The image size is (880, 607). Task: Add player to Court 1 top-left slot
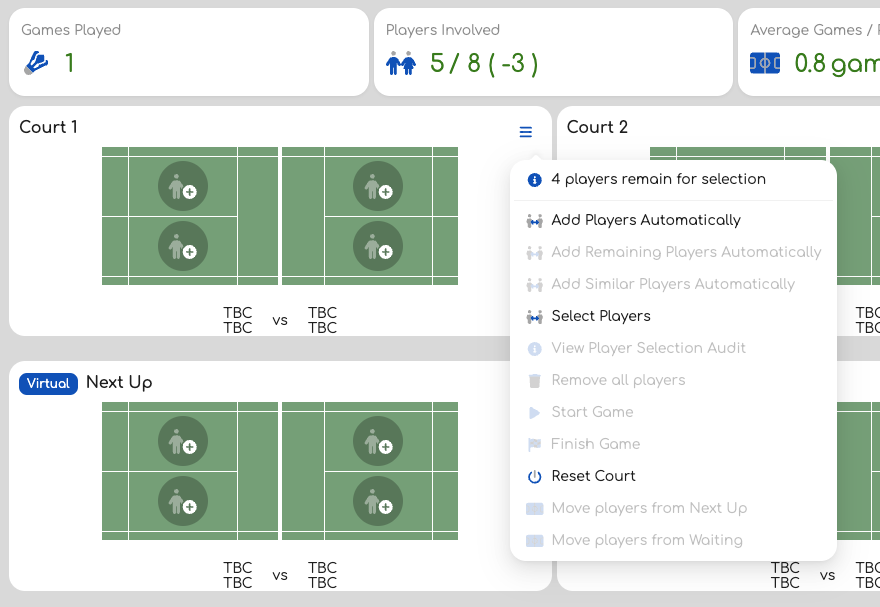pos(183,186)
